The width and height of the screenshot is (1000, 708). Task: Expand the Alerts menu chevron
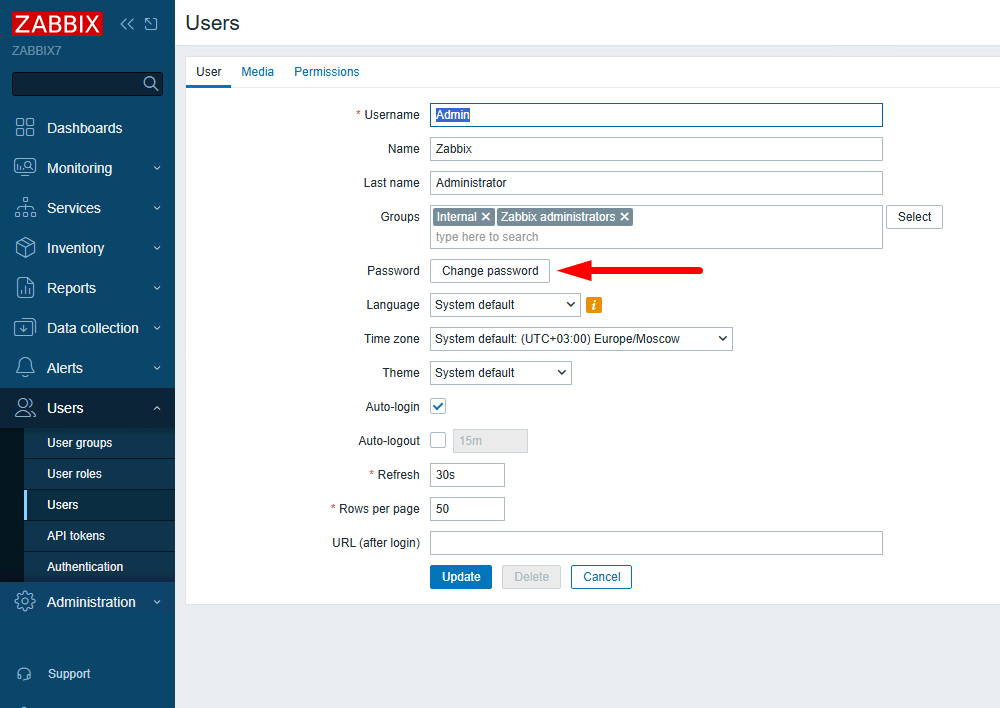click(x=157, y=368)
